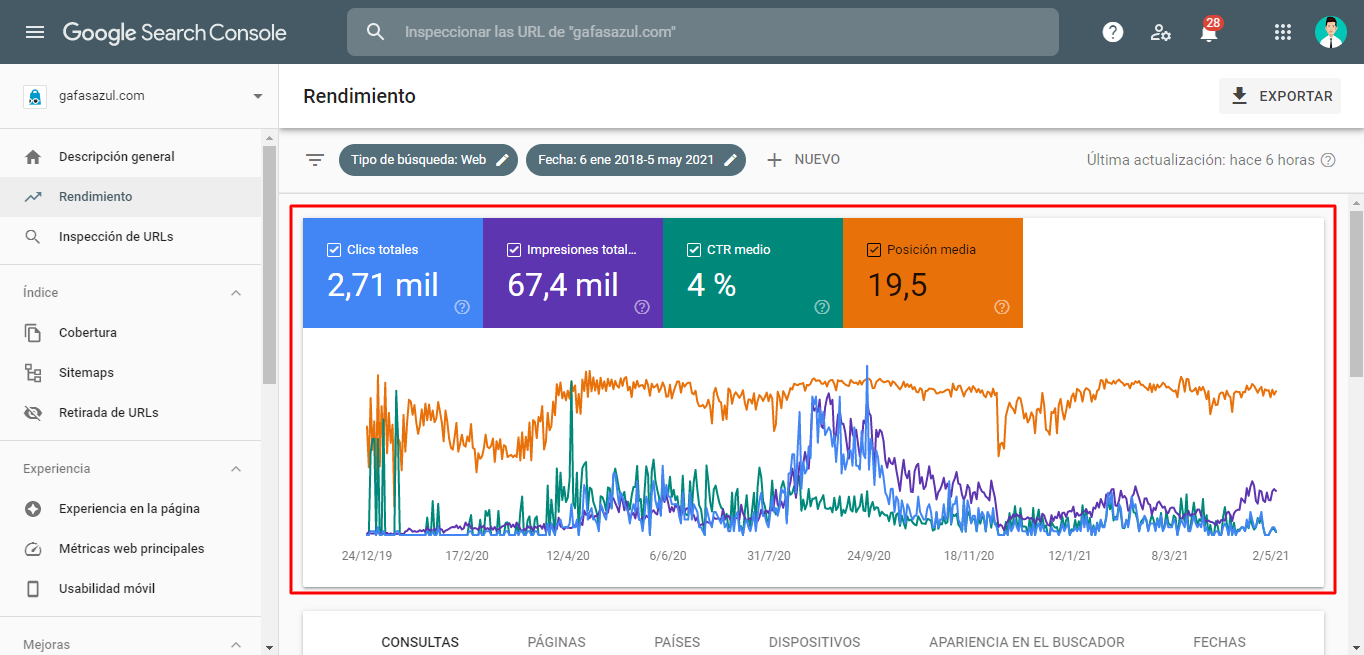This screenshot has height=655, width=1364.
Task: Click info icon beside Última actualización
Action: coord(1328,160)
